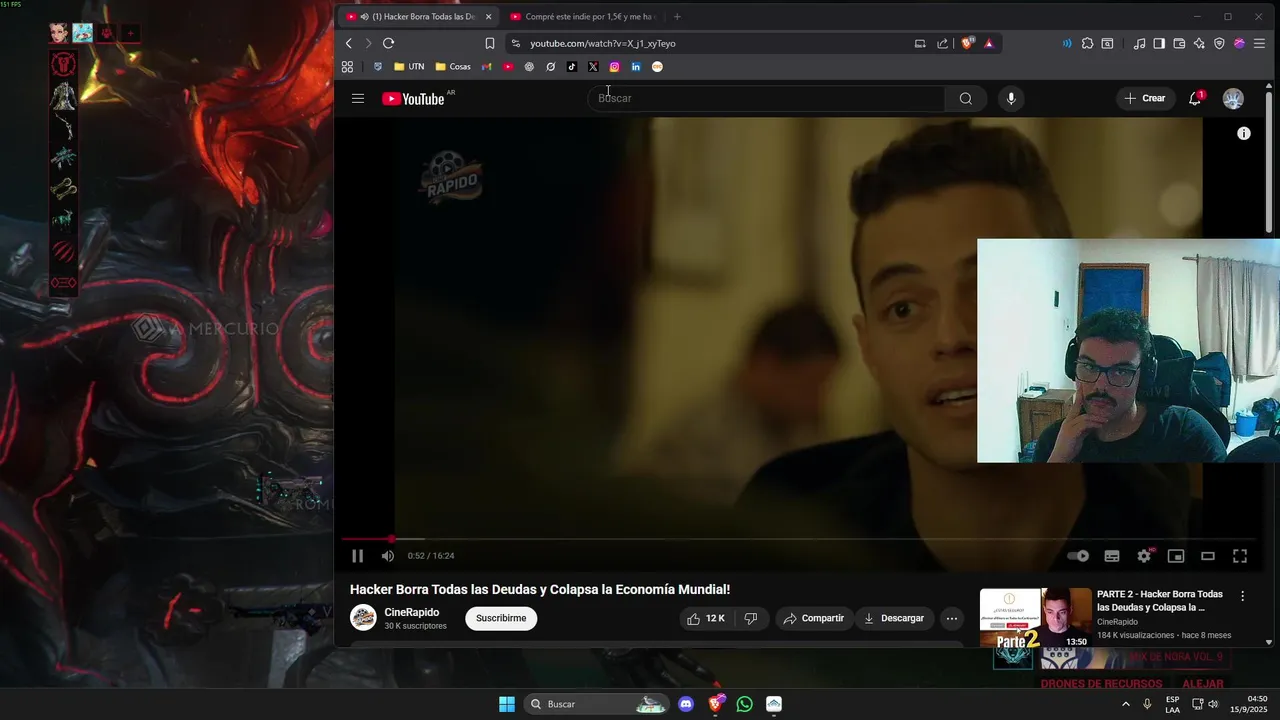Enter fullscreen video mode
Image resolution: width=1280 pixels, height=720 pixels.
[1240, 556]
